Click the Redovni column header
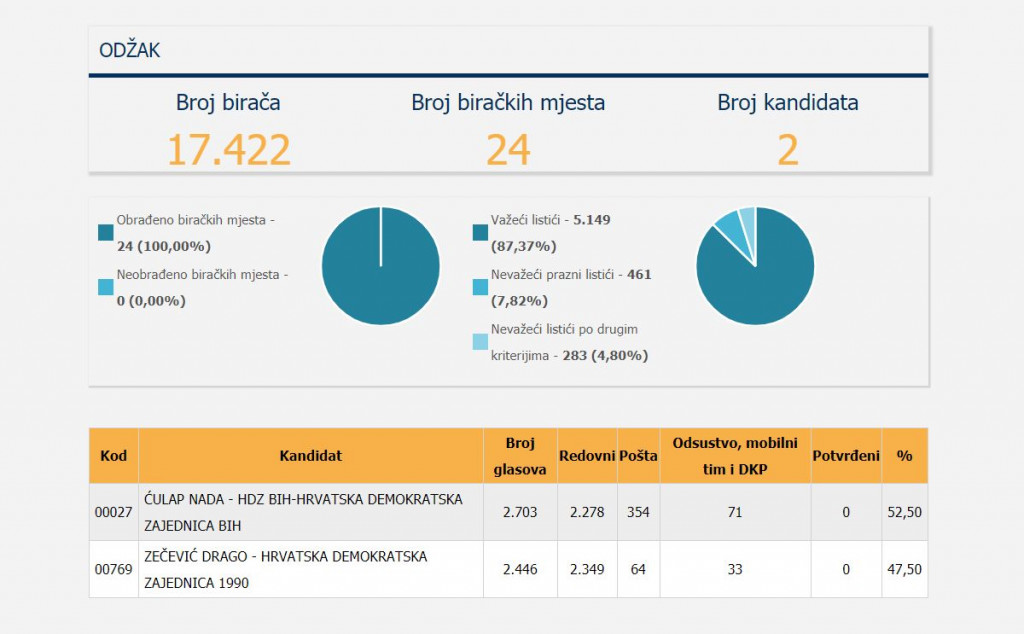Viewport: 1024px width, 634px height. [587, 456]
